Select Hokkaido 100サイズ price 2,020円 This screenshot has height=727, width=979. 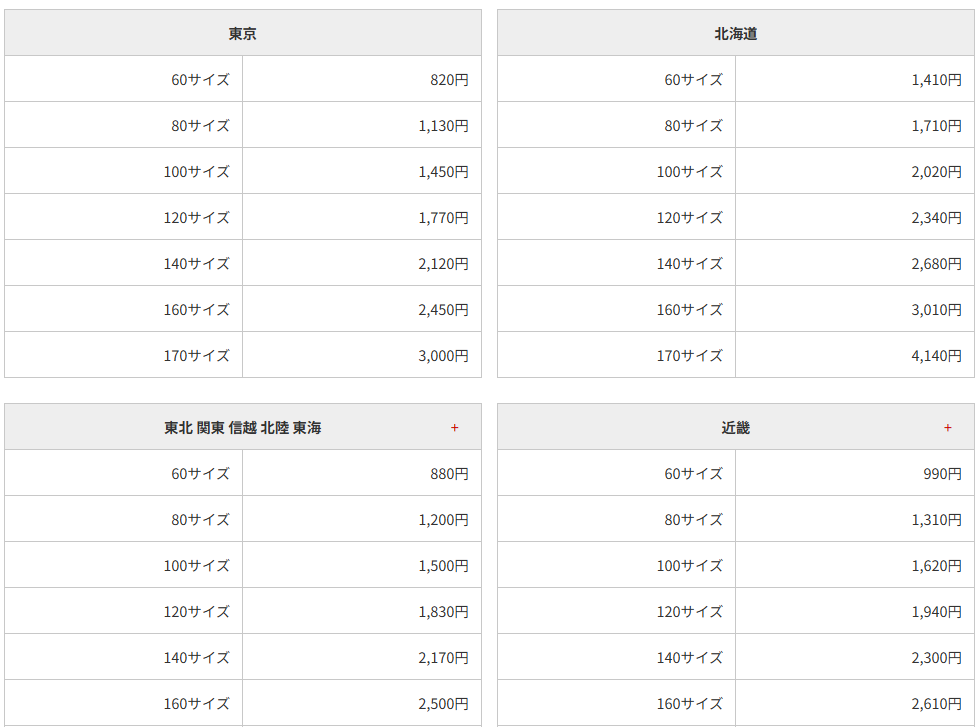(x=937, y=172)
